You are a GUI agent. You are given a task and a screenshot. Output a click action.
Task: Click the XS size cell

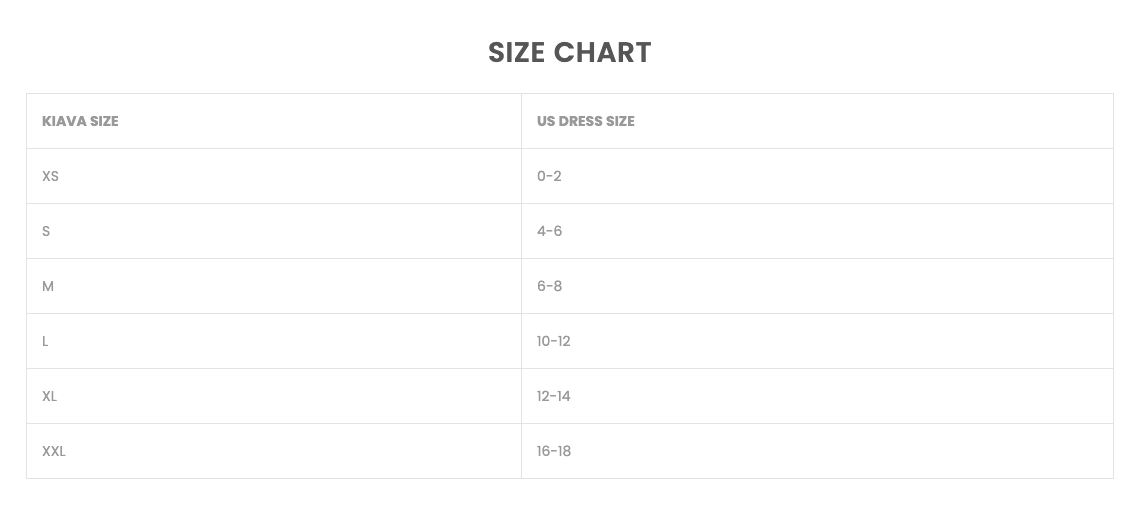coord(50,176)
